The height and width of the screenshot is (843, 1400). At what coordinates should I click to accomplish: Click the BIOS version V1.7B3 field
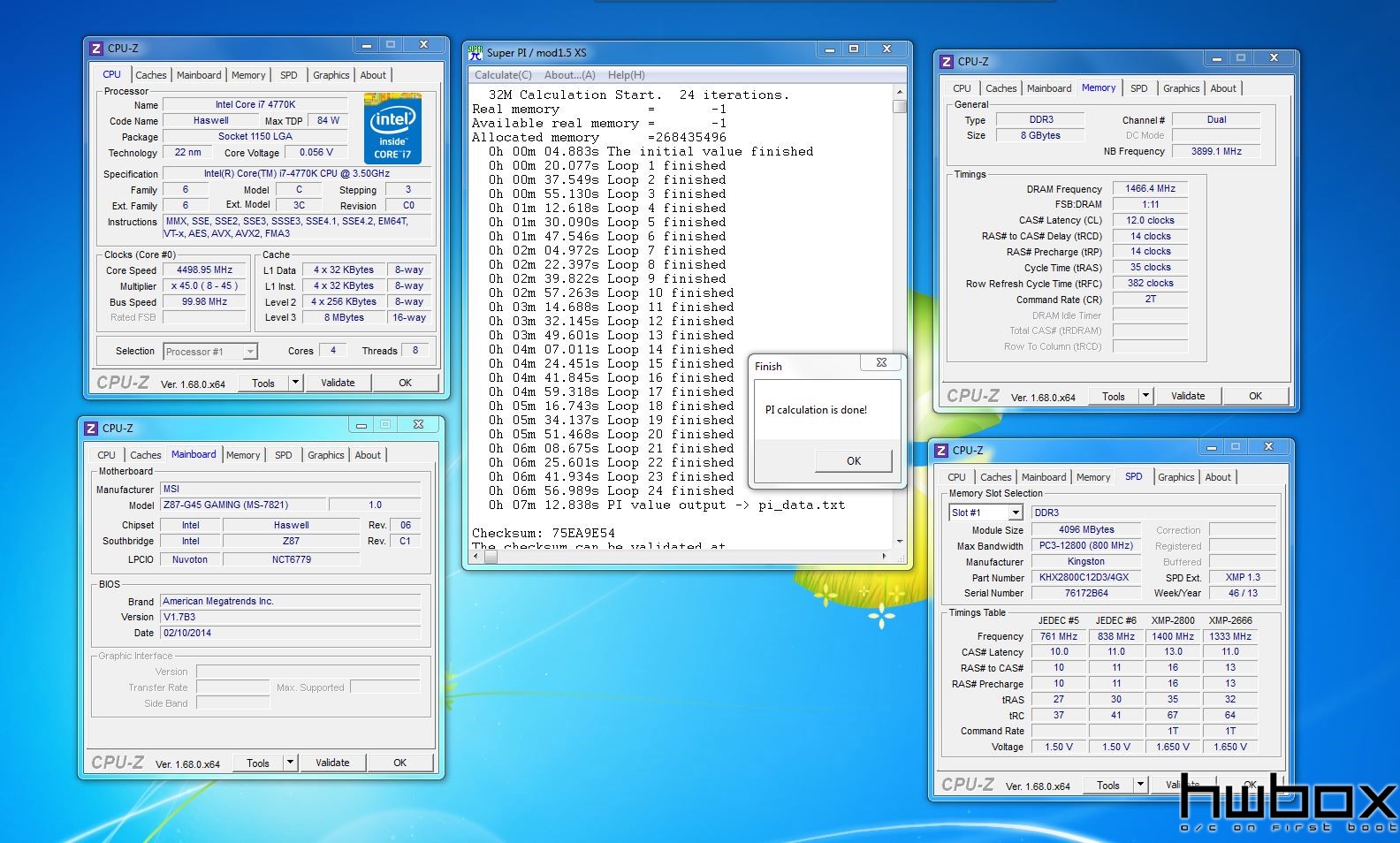tap(291, 617)
